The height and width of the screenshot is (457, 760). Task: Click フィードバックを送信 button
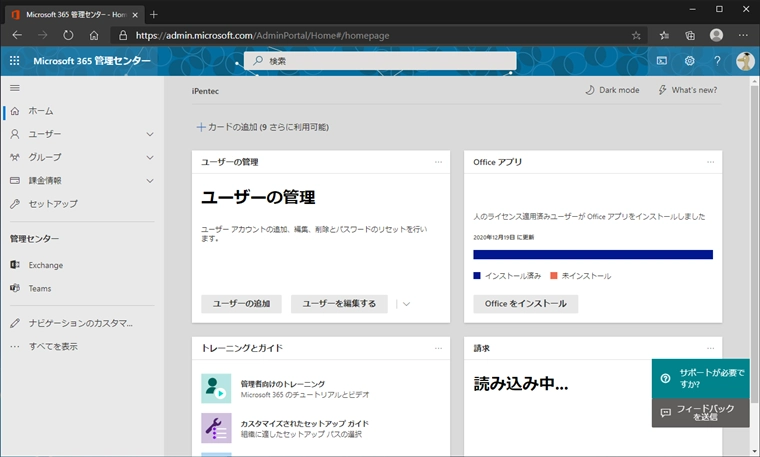tap(701, 413)
